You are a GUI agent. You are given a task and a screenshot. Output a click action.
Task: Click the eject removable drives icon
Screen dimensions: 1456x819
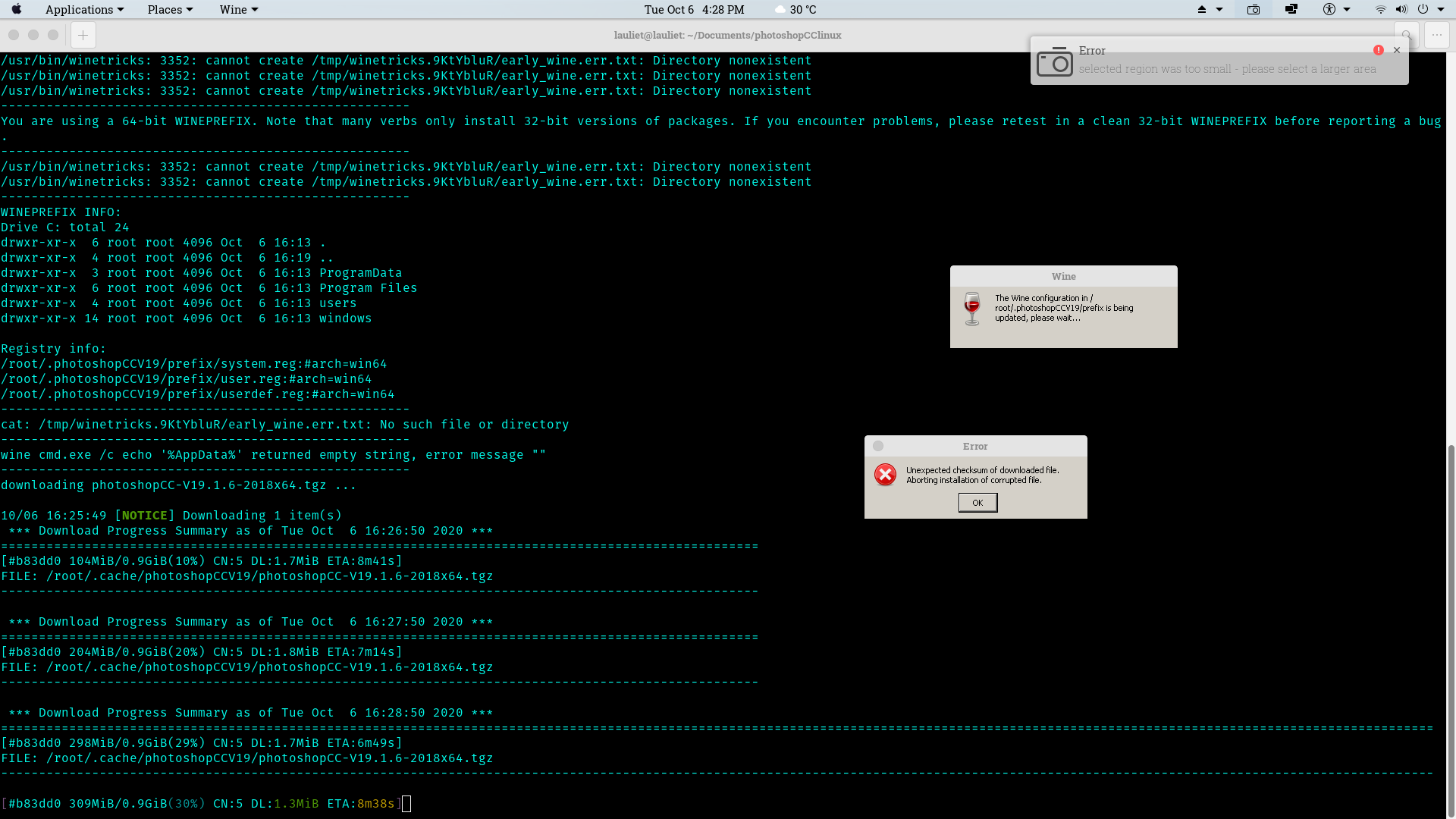(1202, 9)
